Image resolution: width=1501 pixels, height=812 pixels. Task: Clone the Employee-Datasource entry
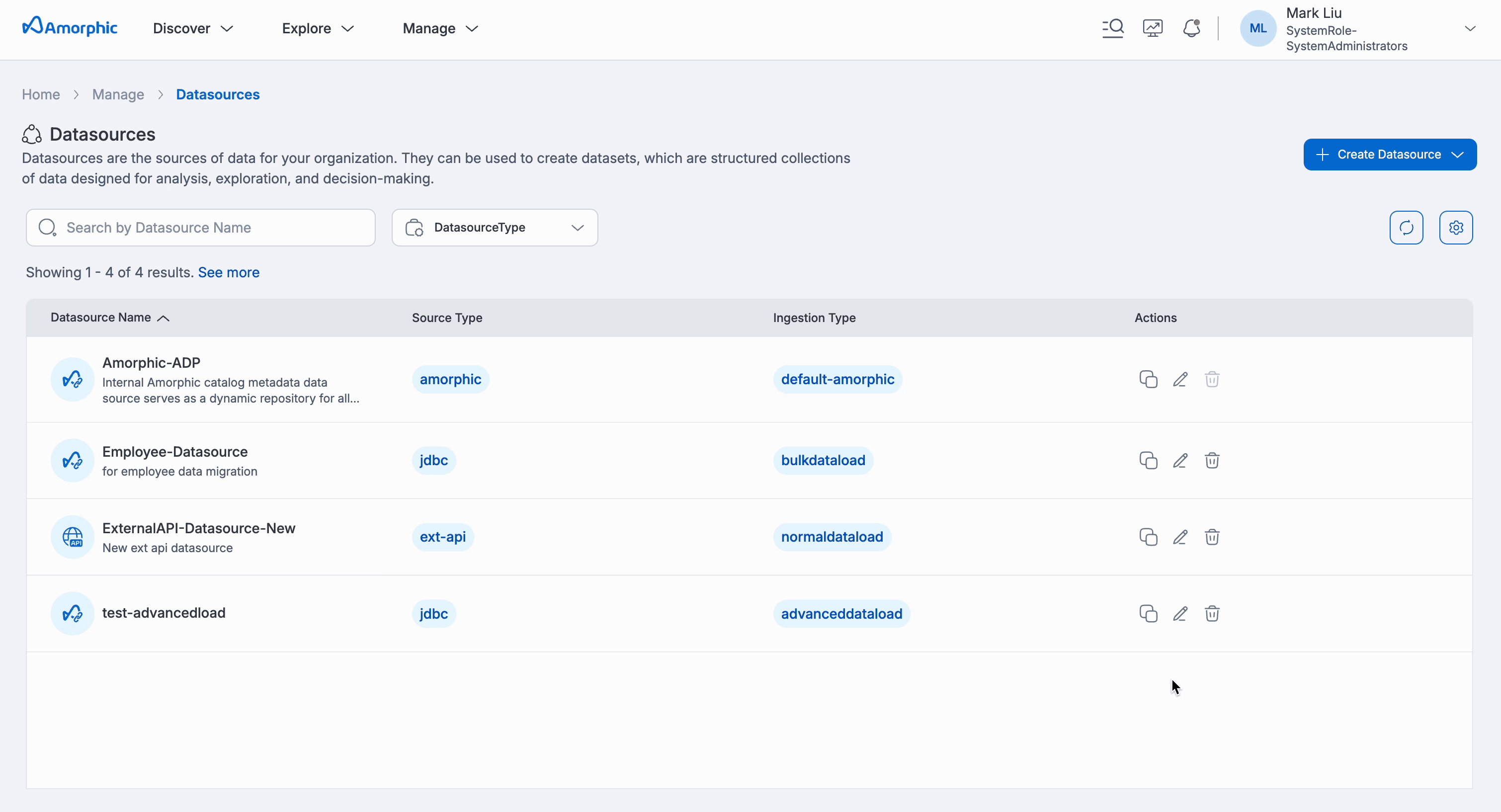1148,460
